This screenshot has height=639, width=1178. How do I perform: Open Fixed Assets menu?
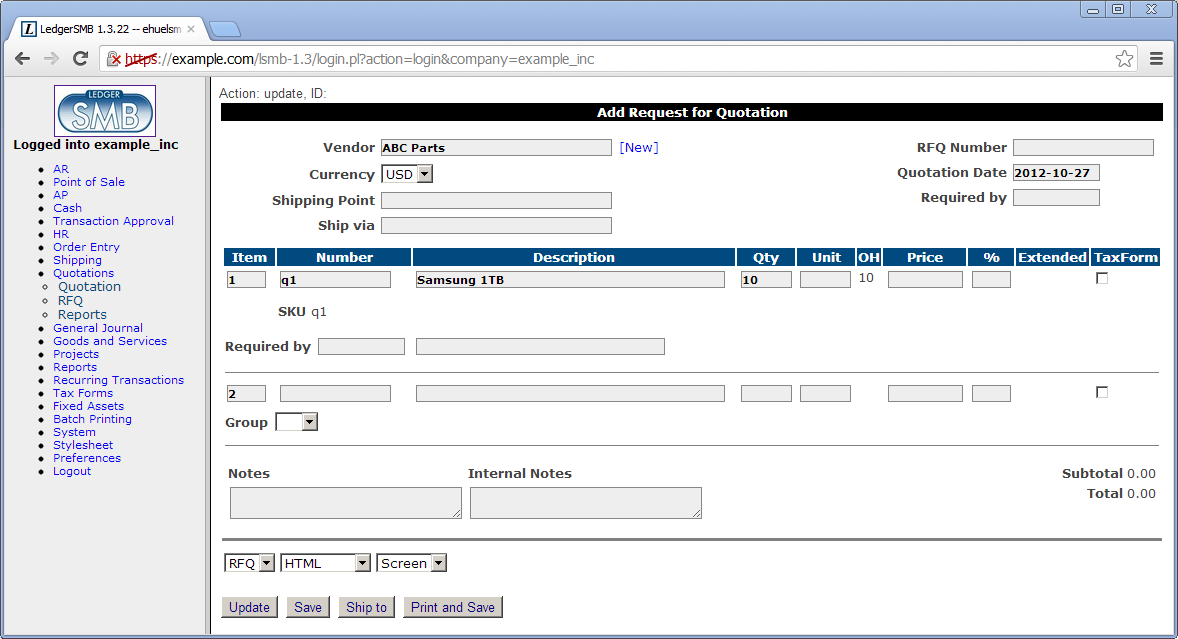point(88,406)
